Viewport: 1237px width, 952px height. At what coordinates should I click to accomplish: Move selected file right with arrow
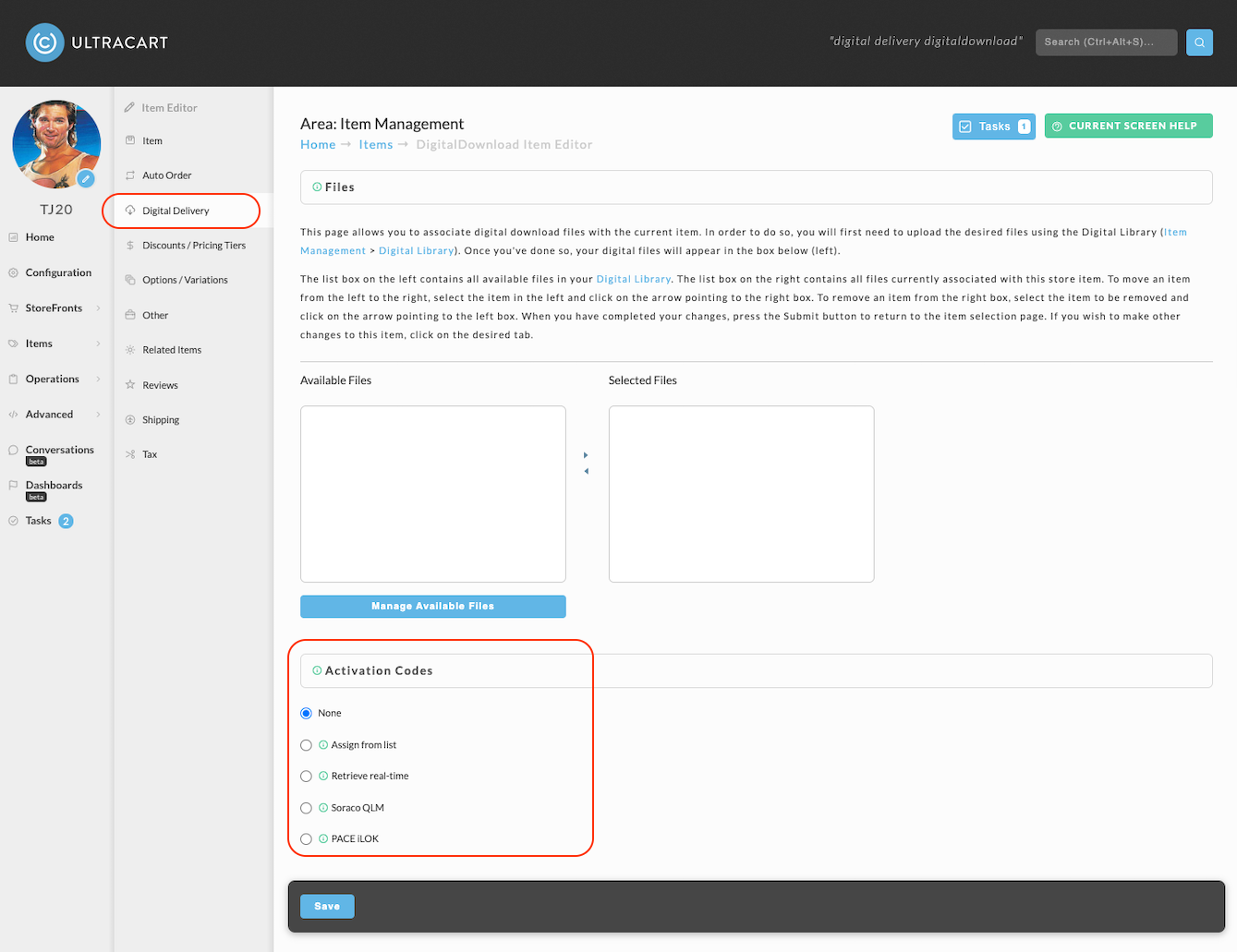pos(586,455)
